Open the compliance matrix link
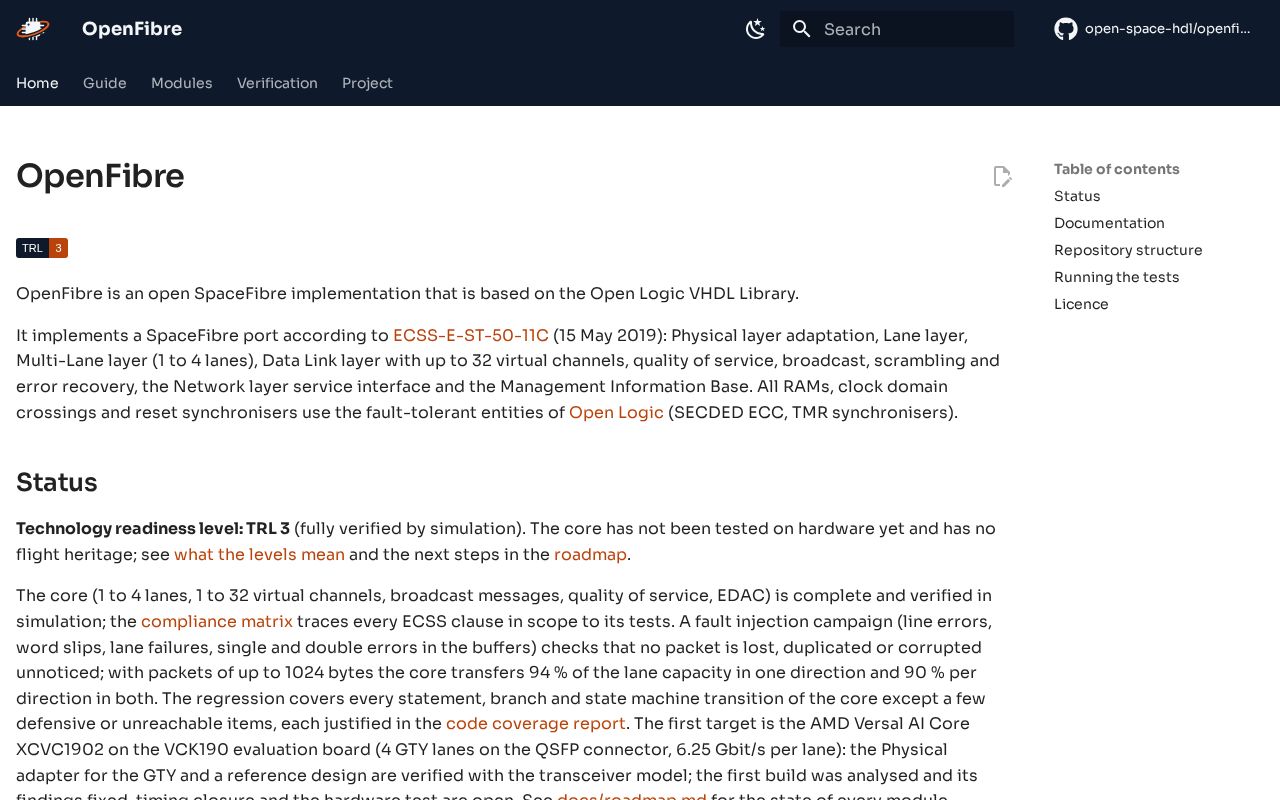 click(x=217, y=621)
